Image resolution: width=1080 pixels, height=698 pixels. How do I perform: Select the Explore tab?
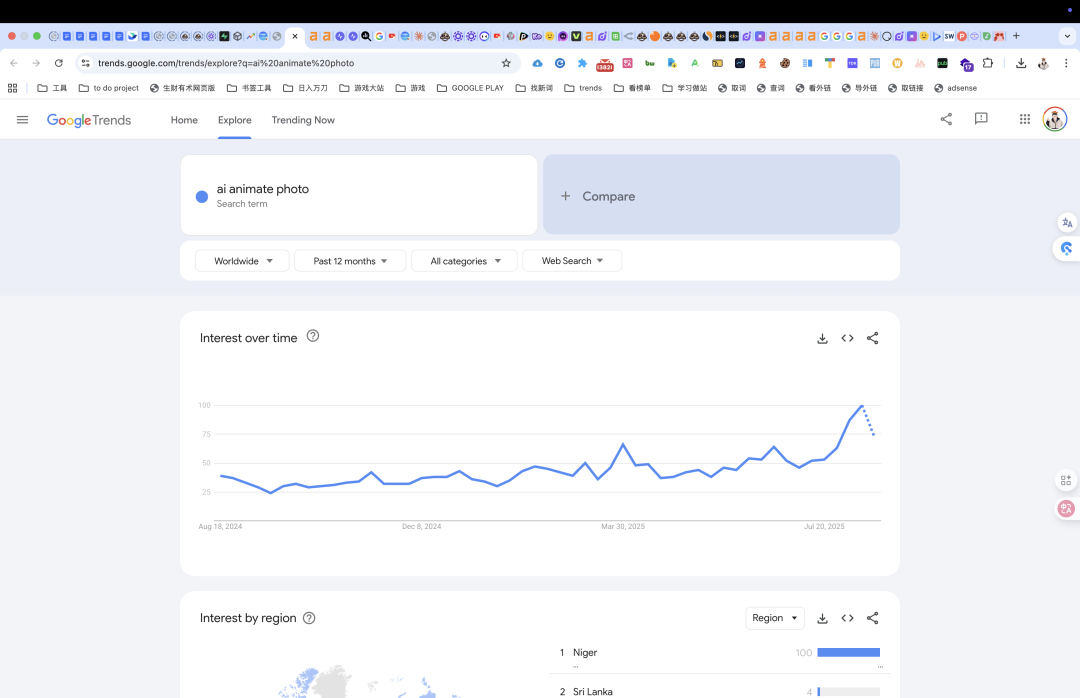235,120
